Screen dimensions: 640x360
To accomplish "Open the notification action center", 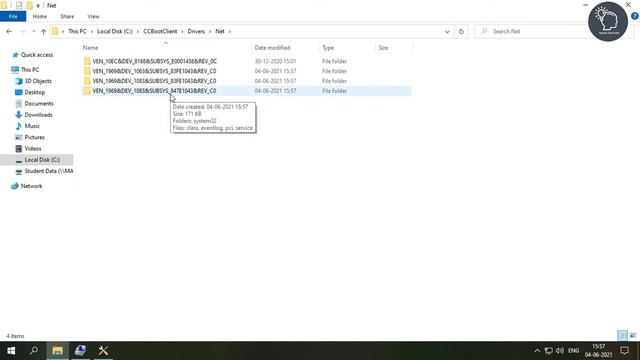I will coord(624,351).
